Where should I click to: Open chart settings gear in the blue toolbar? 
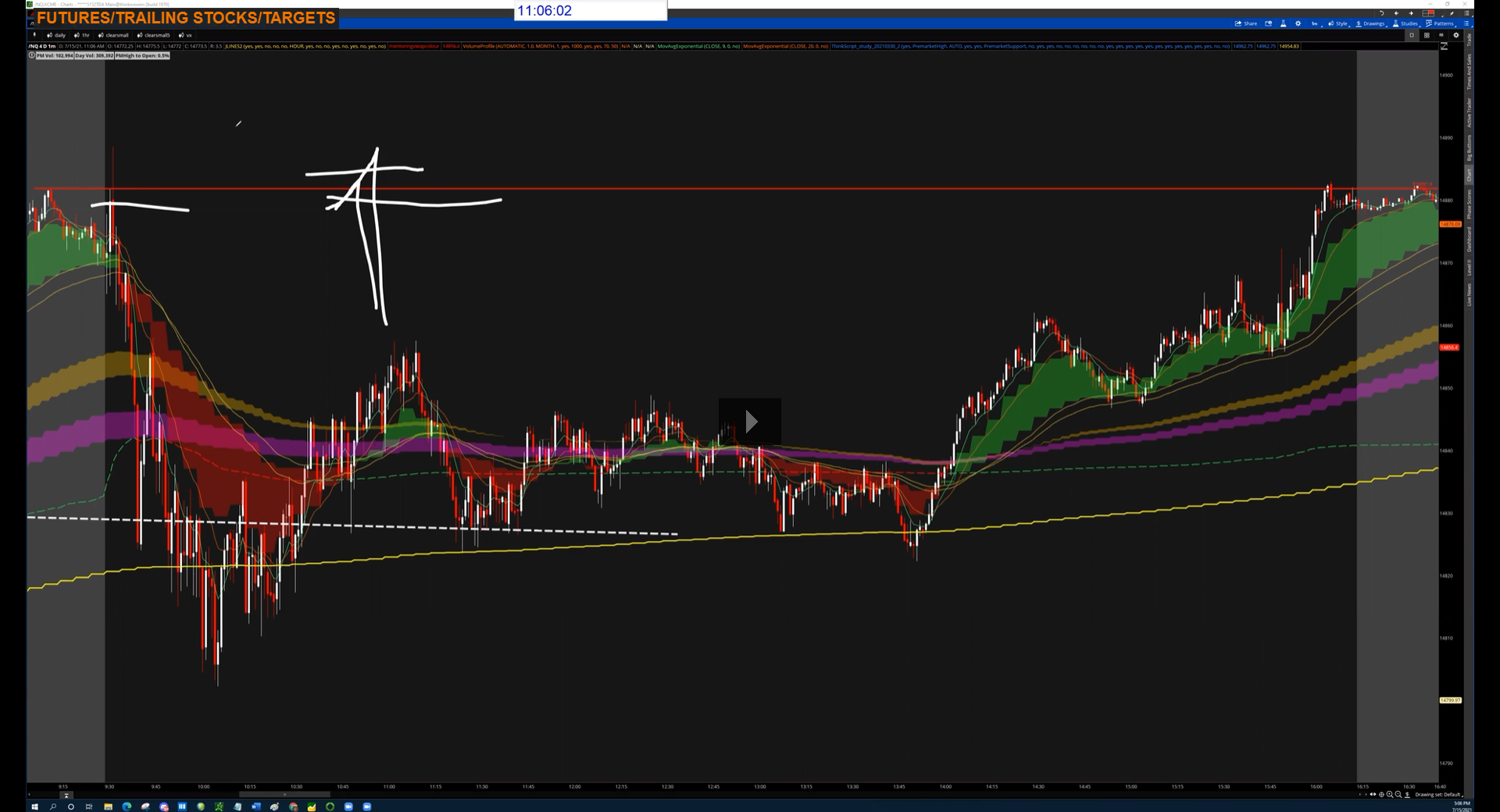pyautogui.click(x=1298, y=23)
